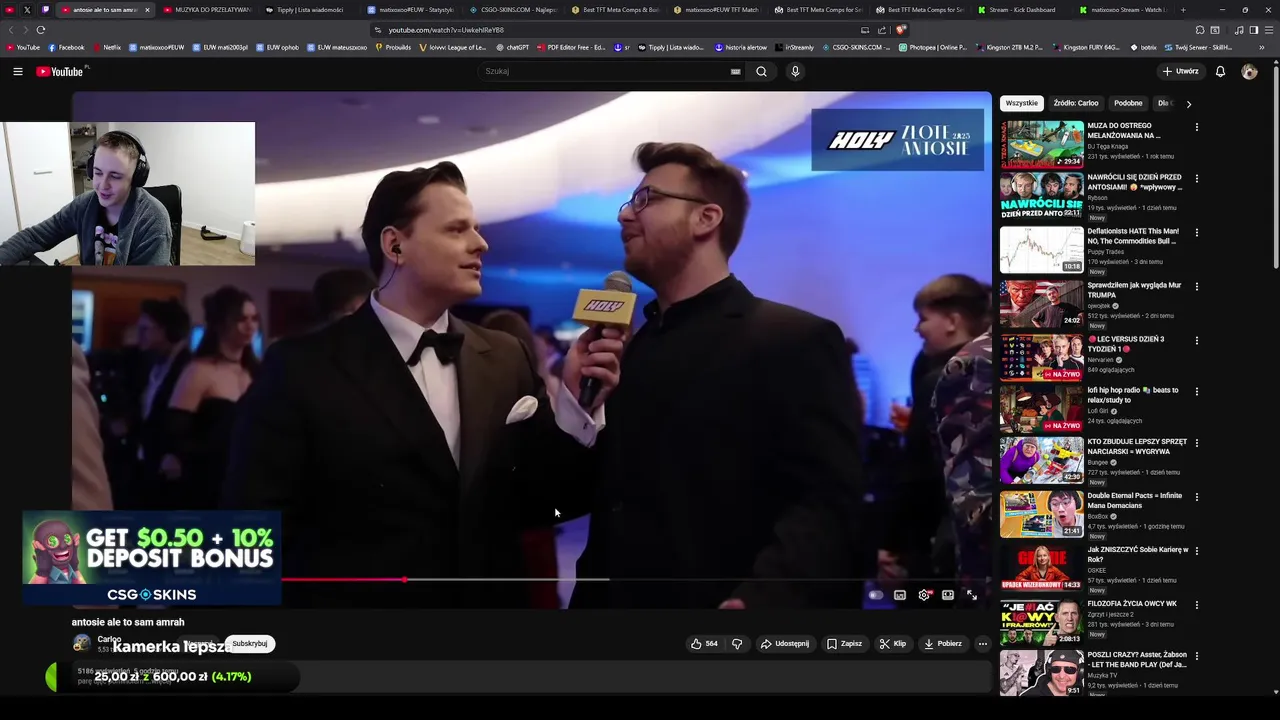The width and height of the screenshot is (1280, 720).
Task: Open Netflix bookmark in bookmarks bar
Action: (107, 47)
